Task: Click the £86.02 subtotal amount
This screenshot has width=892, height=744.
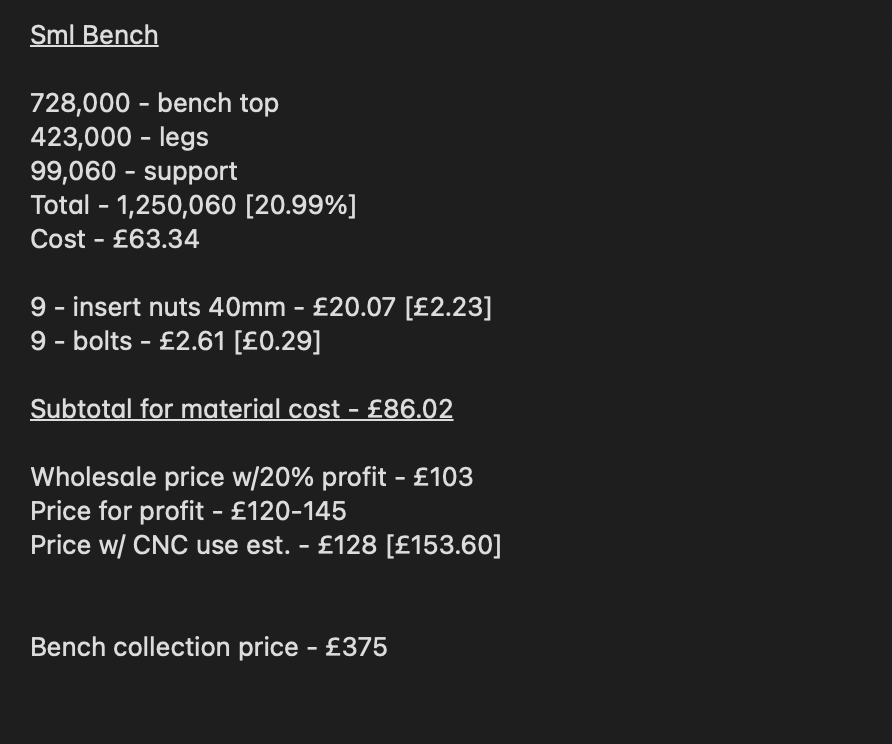Action: pos(410,410)
